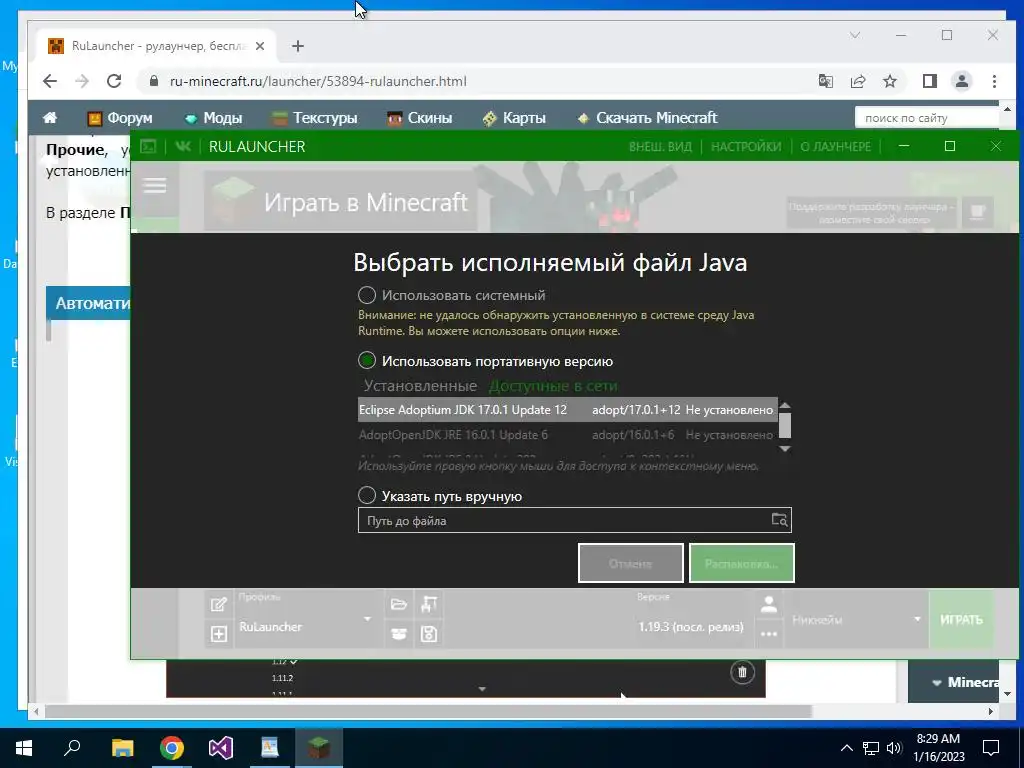1024x768 pixels.
Task: Open 'Текстуры' link on website
Action: pos(315,118)
